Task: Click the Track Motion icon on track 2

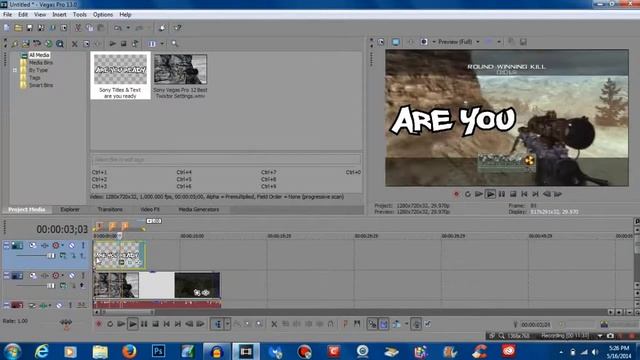Action: pyautogui.click(x=33, y=276)
